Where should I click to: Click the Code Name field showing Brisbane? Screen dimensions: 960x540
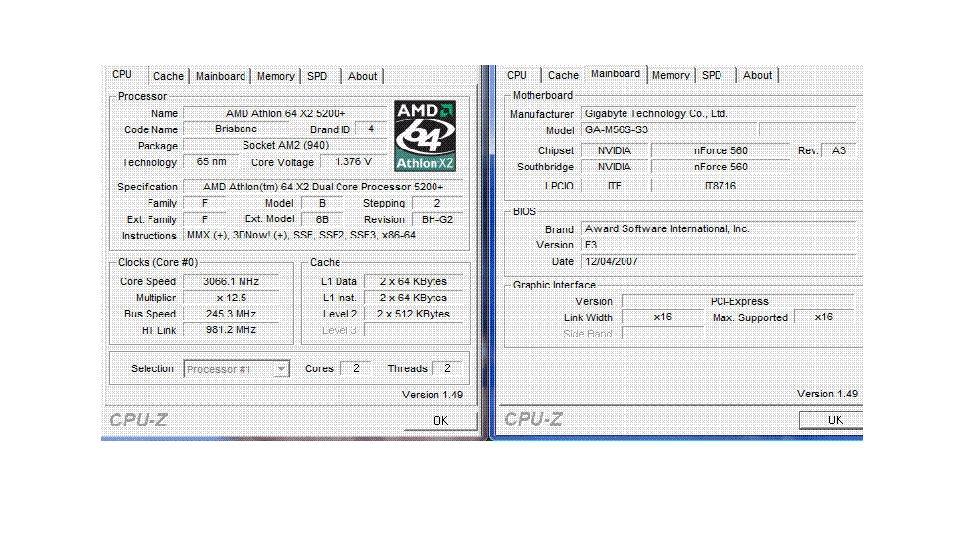pos(236,129)
